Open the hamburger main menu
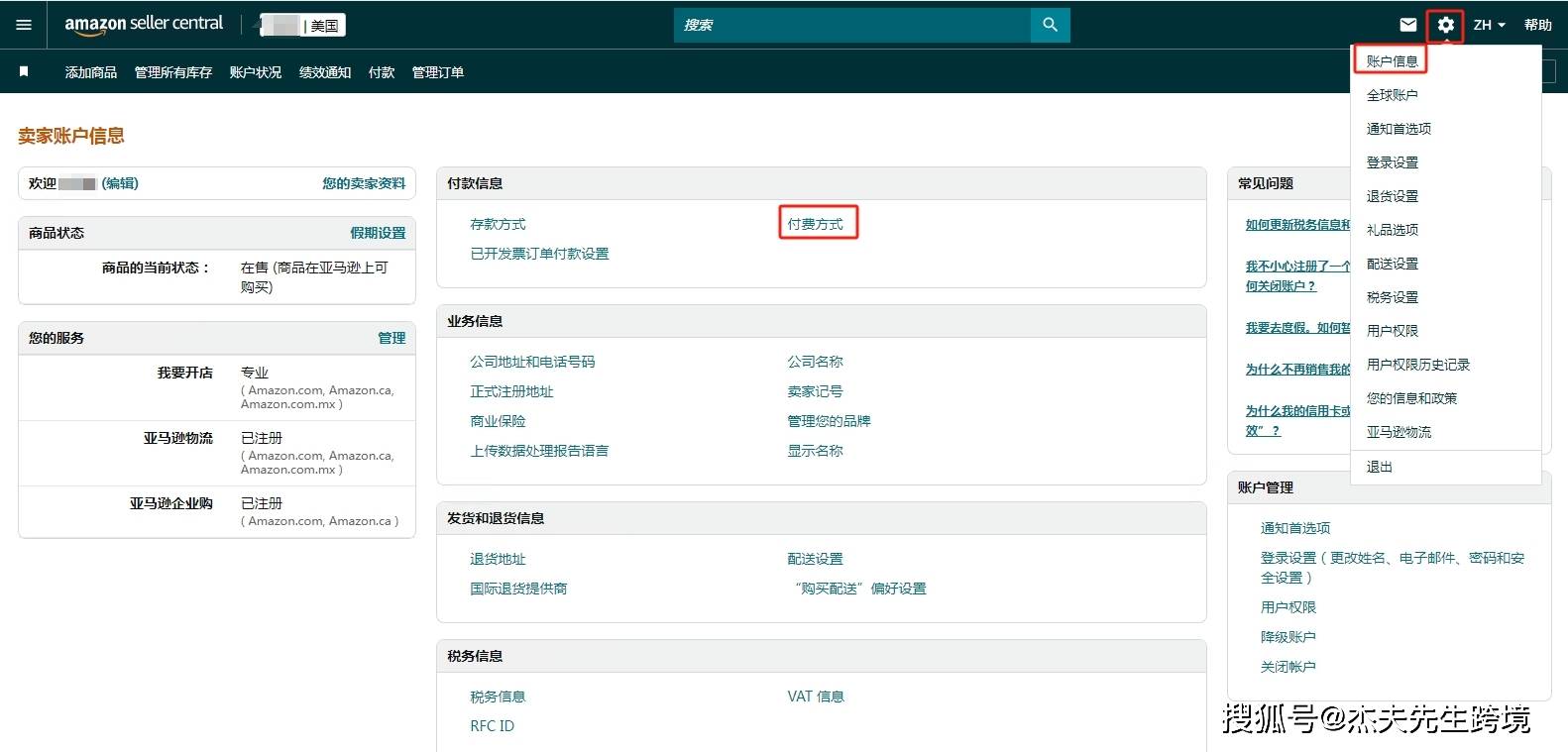1568x752 pixels. [24, 25]
